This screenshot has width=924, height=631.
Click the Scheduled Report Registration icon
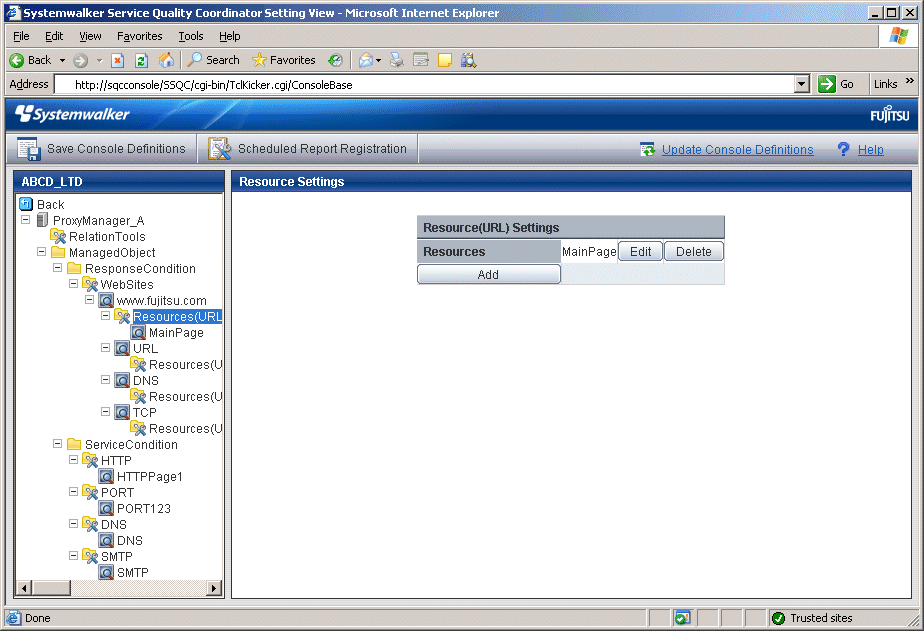pyautogui.click(x=219, y=149)
